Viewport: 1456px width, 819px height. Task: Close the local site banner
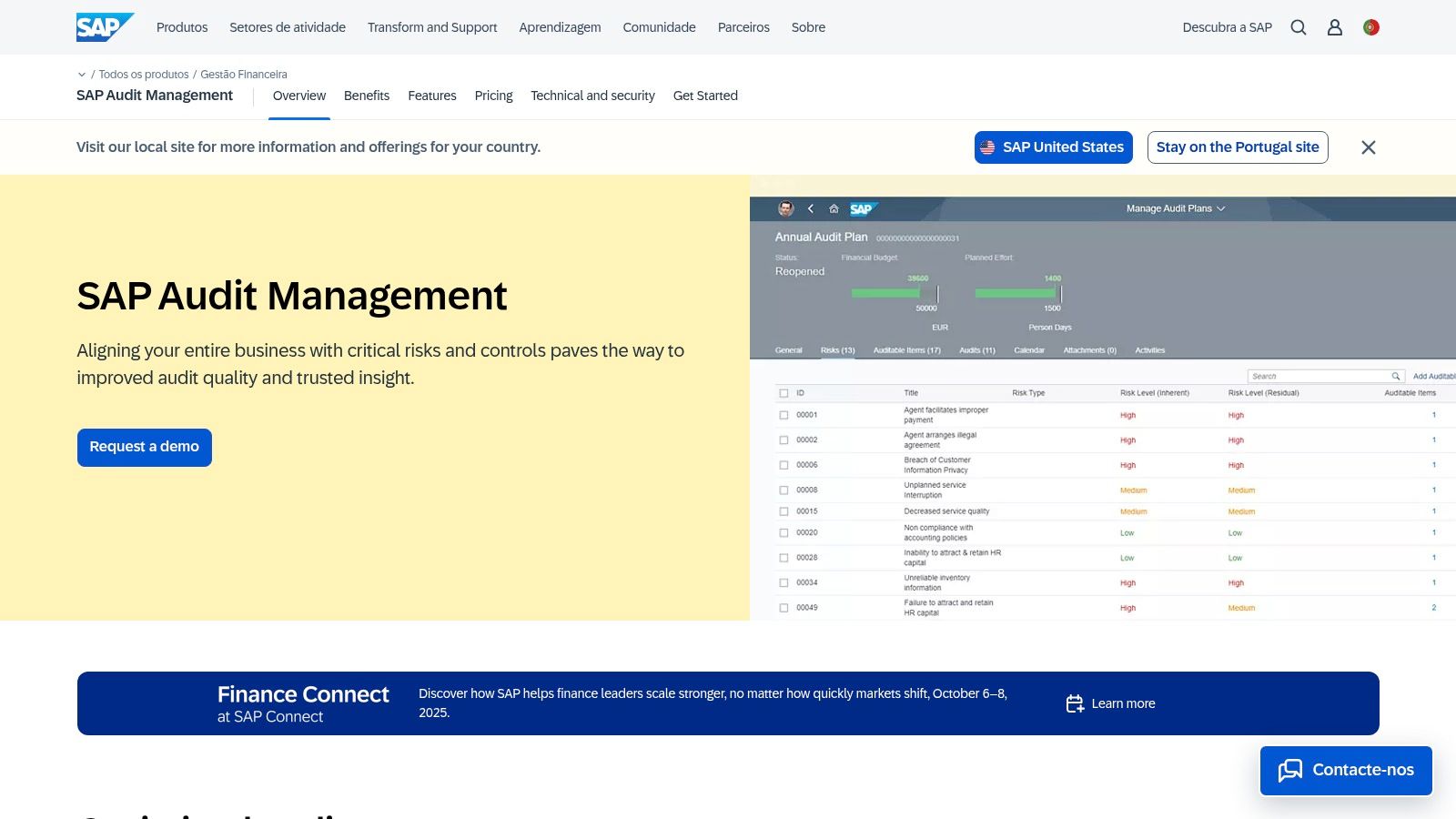[1368, 147]
